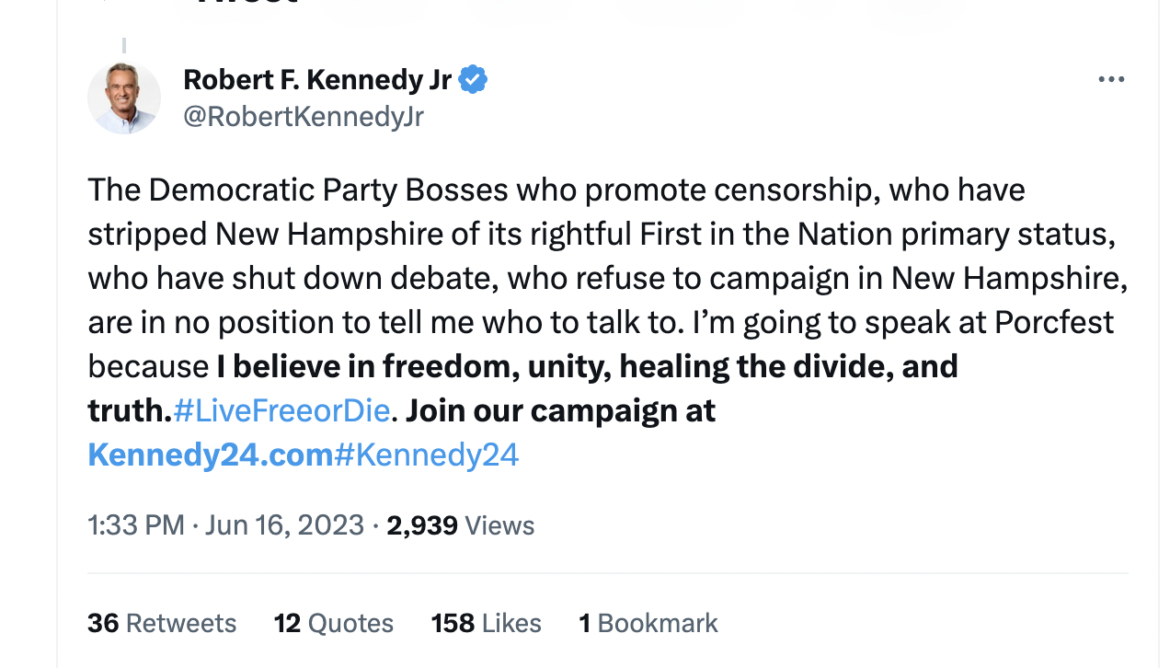Click the 1:33 PM timestamp

pyautogui.click(x=135, y=525)
